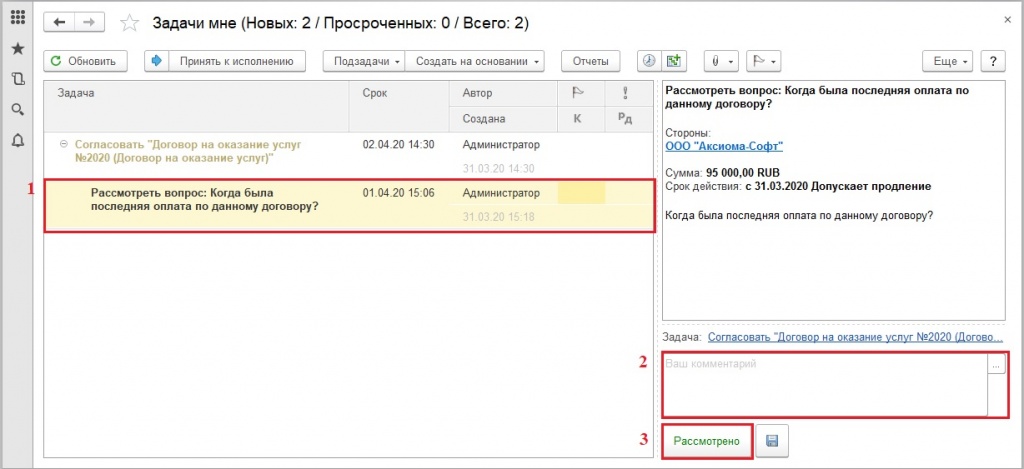1024x469 pixels.
Task: Open the History icon in sidebar
Action: coord(17,79)
